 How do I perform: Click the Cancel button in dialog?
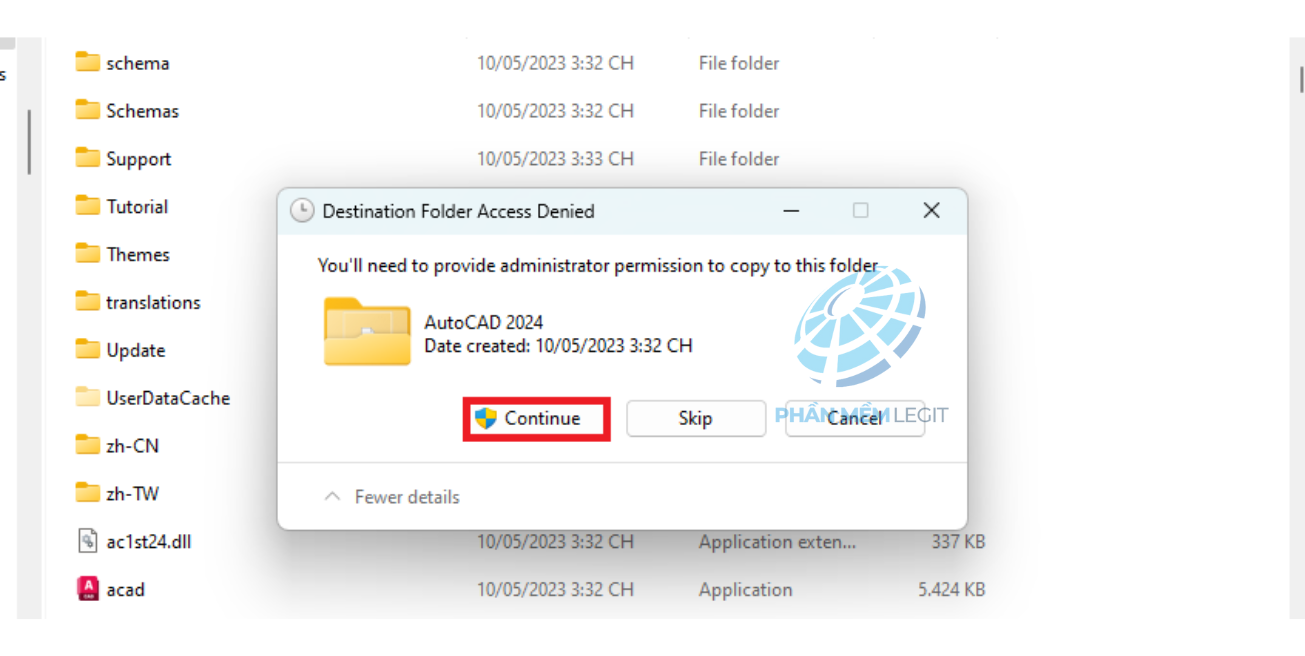[855, 418]
